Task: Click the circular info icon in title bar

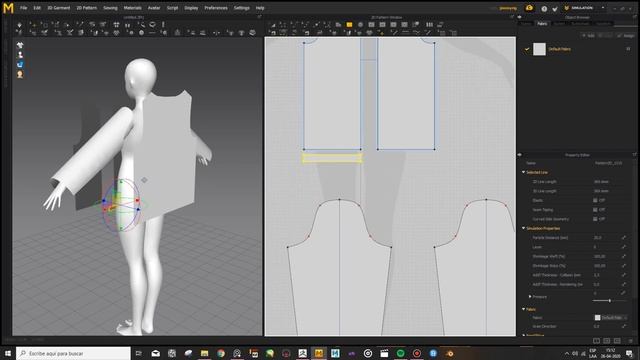Action: (544, 9)
